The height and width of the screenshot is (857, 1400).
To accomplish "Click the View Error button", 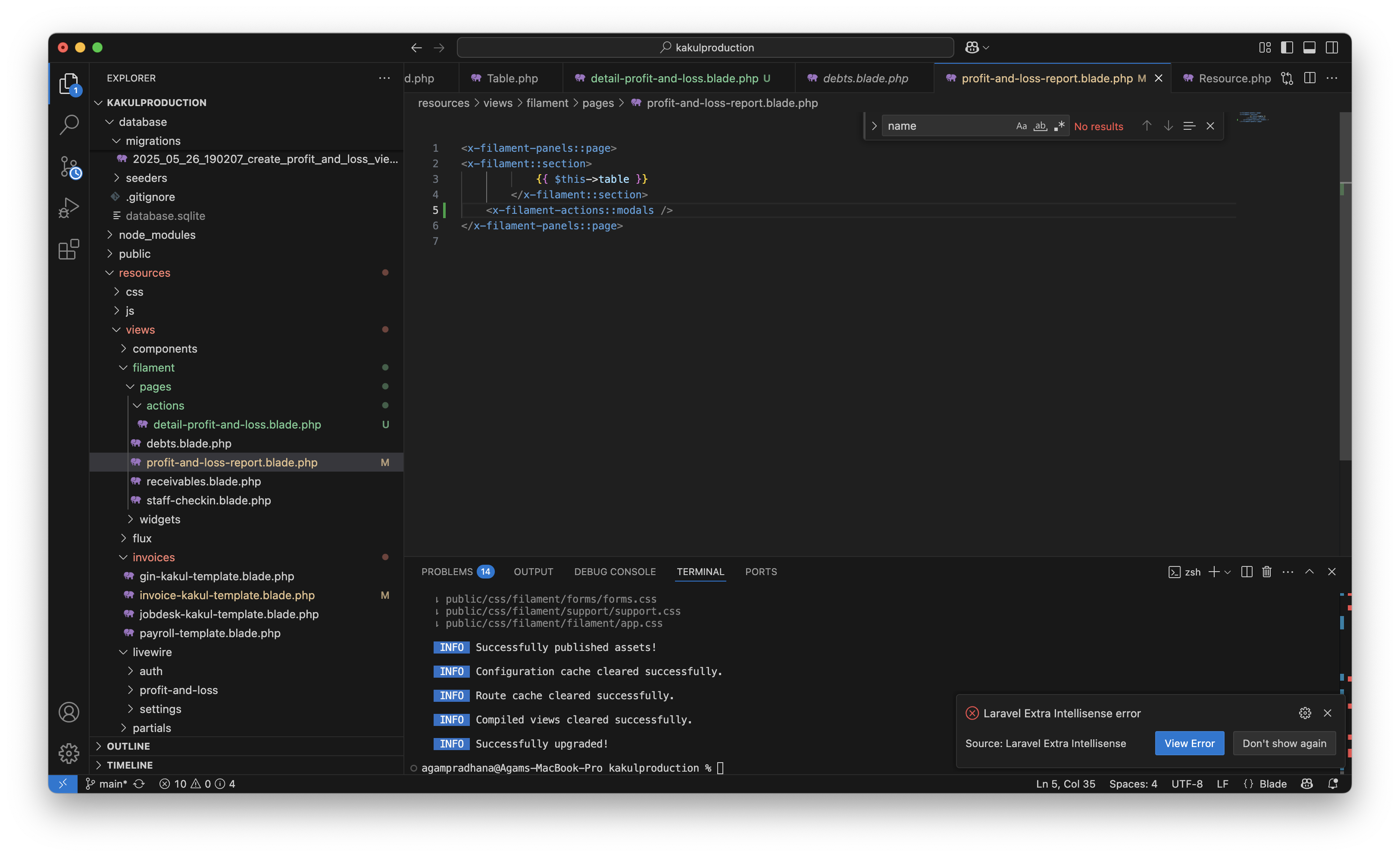I will (1189, 743).
